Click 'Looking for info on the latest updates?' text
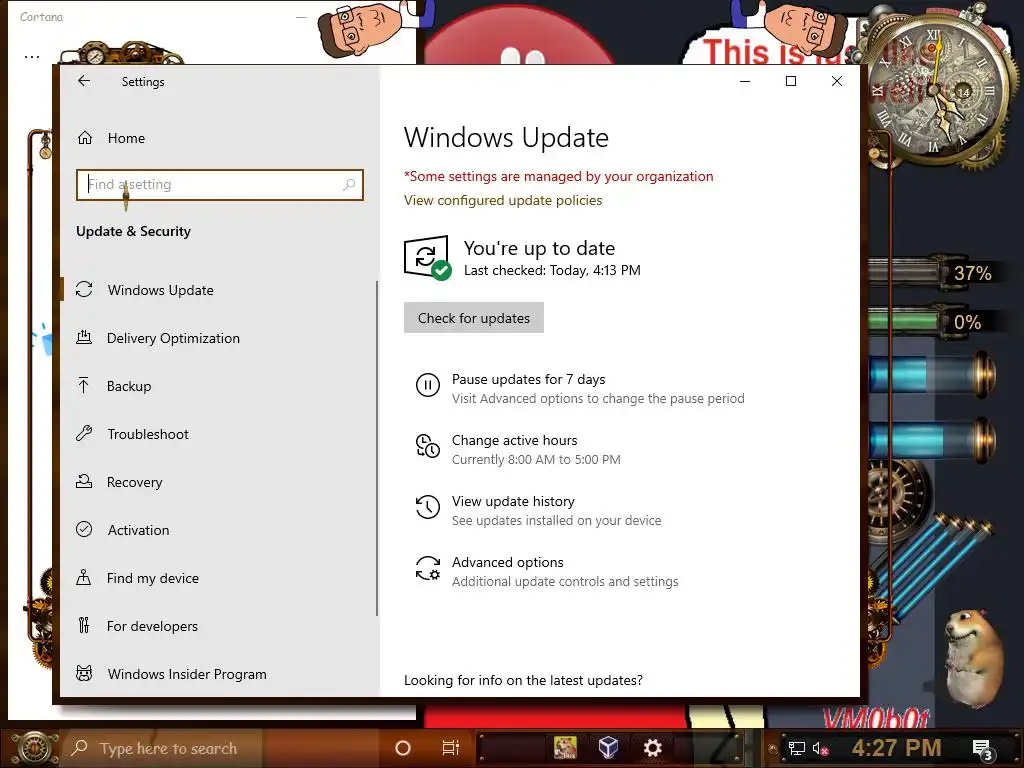Screen dimensions: 1024x768 [x=523, y=680]
